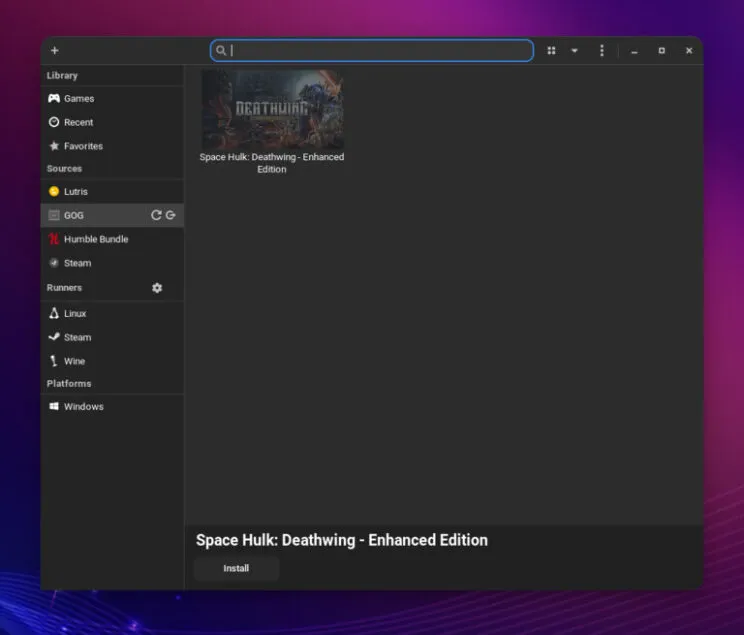744x635 pixels.
Task: Click the Platforms section header
Action: 69,383
